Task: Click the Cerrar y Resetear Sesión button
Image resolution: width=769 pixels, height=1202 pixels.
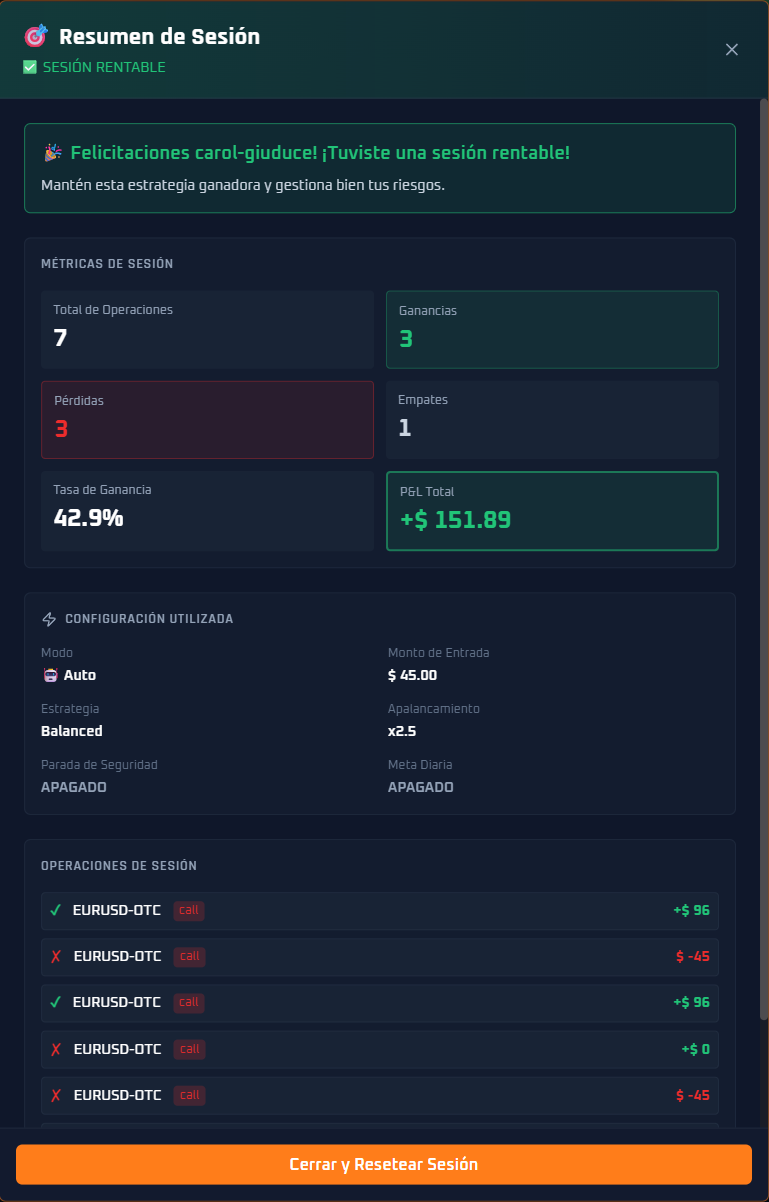Action: 384,1164
